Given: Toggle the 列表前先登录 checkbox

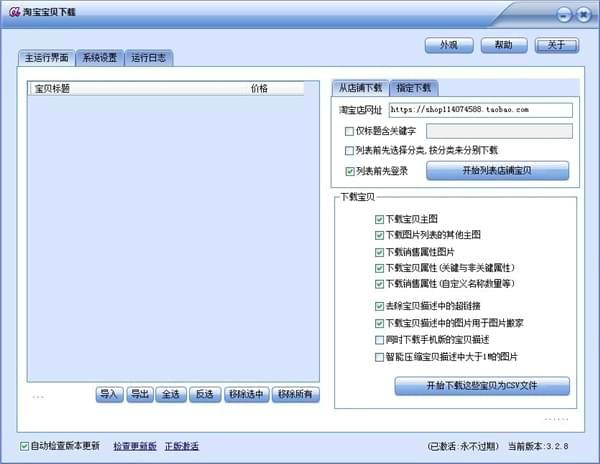Looking at the screenshot, I should [349, 171].
